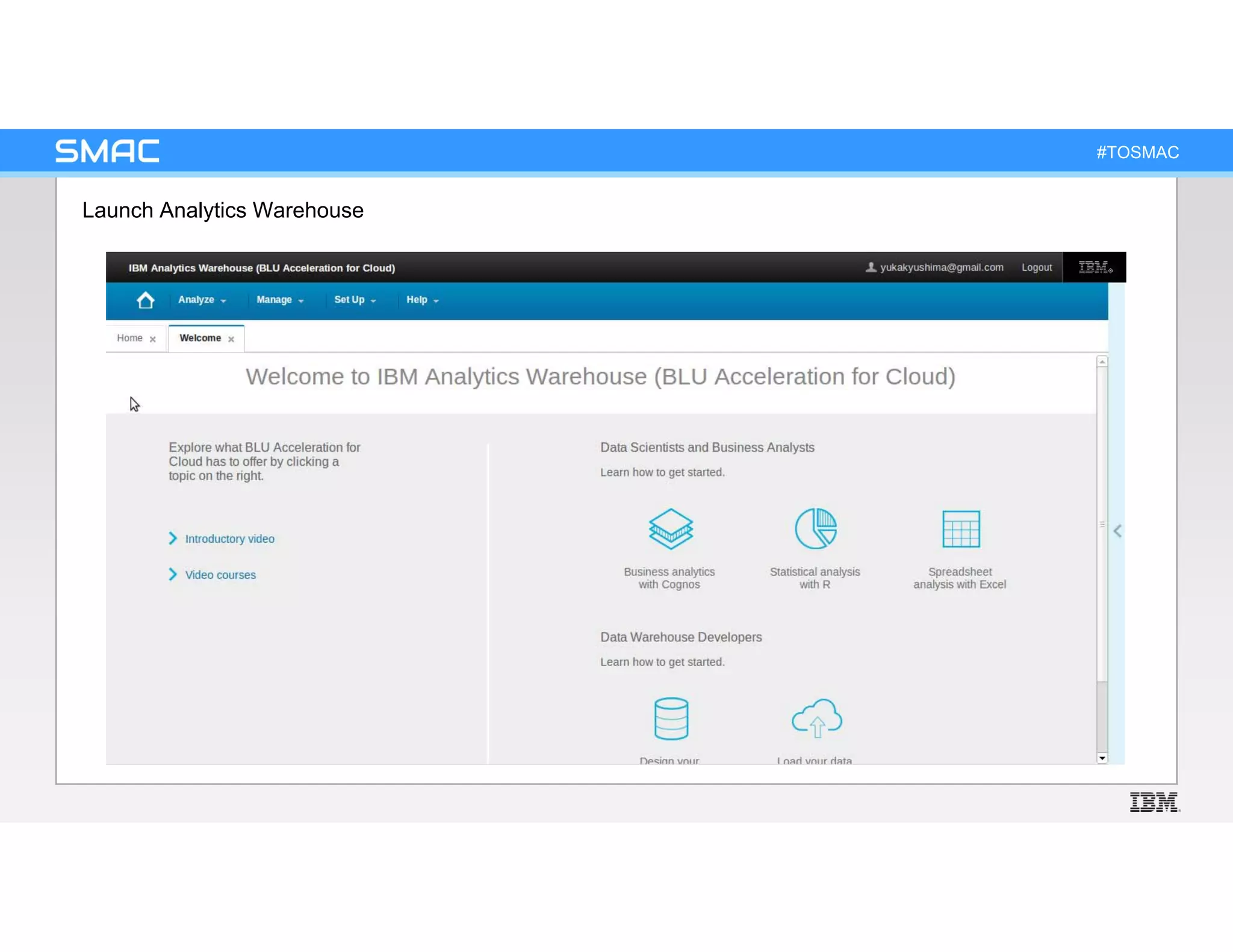Click the Data Scientists and Business Analysts heading

(x=707, y=447)
